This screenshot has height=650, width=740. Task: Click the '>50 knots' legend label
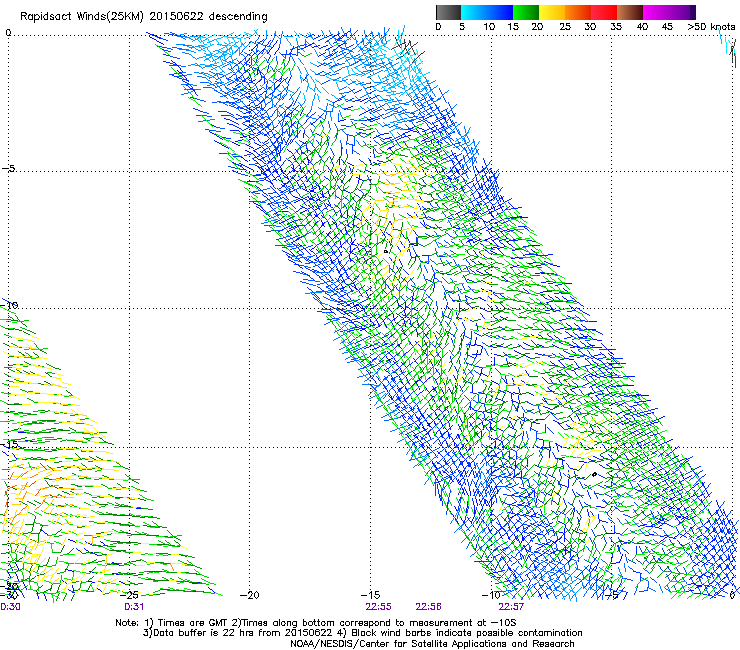coord(711,27)
